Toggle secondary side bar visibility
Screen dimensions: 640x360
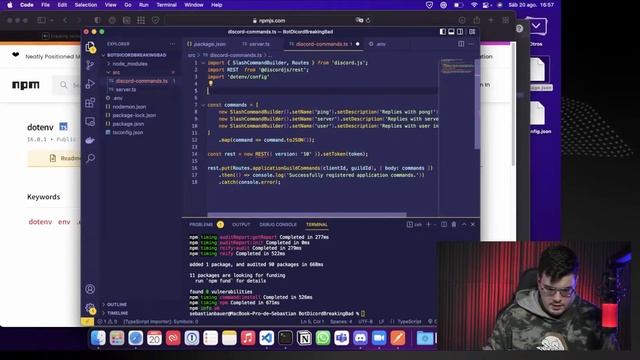(460, 31)
